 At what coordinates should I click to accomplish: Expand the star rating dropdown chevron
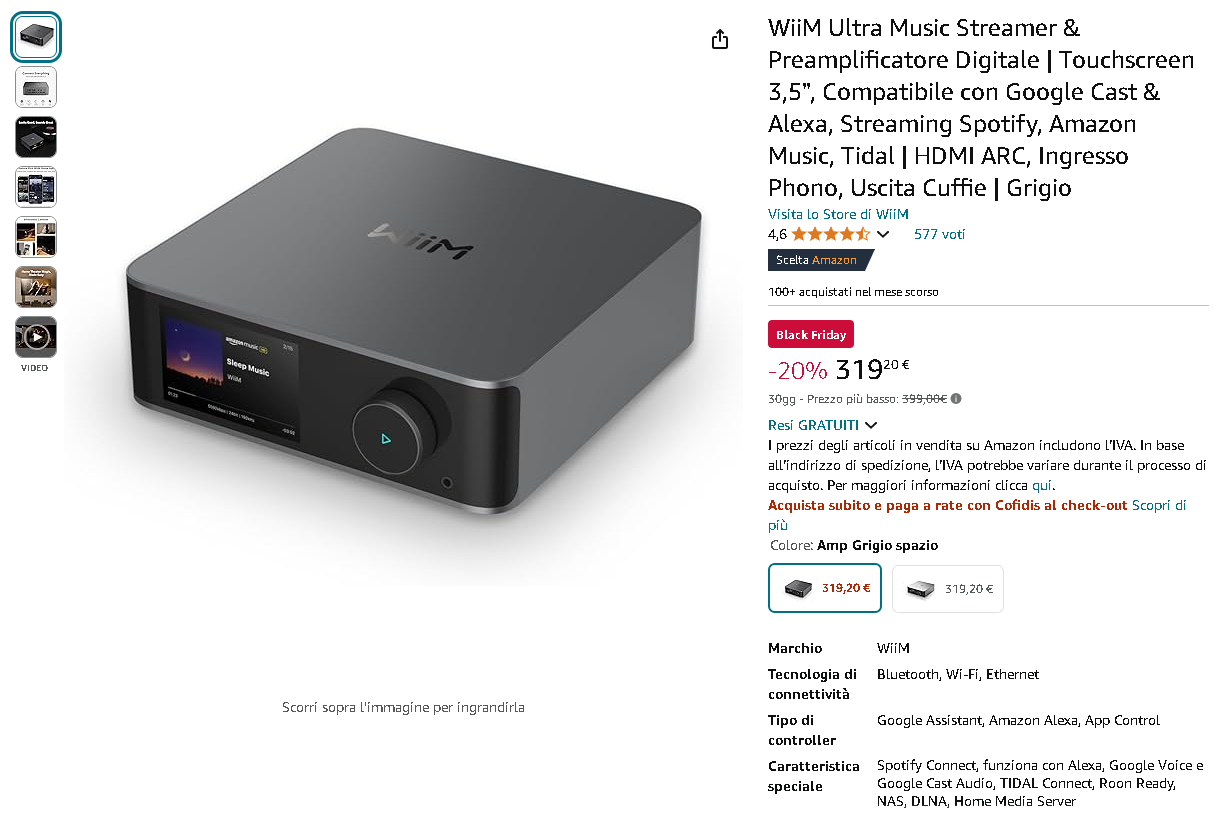click(x=882, y=234)
